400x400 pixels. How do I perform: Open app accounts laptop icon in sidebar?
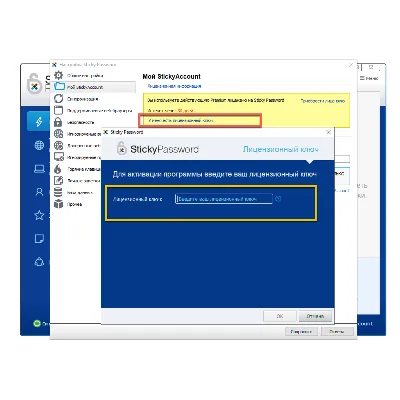(39, 169)
